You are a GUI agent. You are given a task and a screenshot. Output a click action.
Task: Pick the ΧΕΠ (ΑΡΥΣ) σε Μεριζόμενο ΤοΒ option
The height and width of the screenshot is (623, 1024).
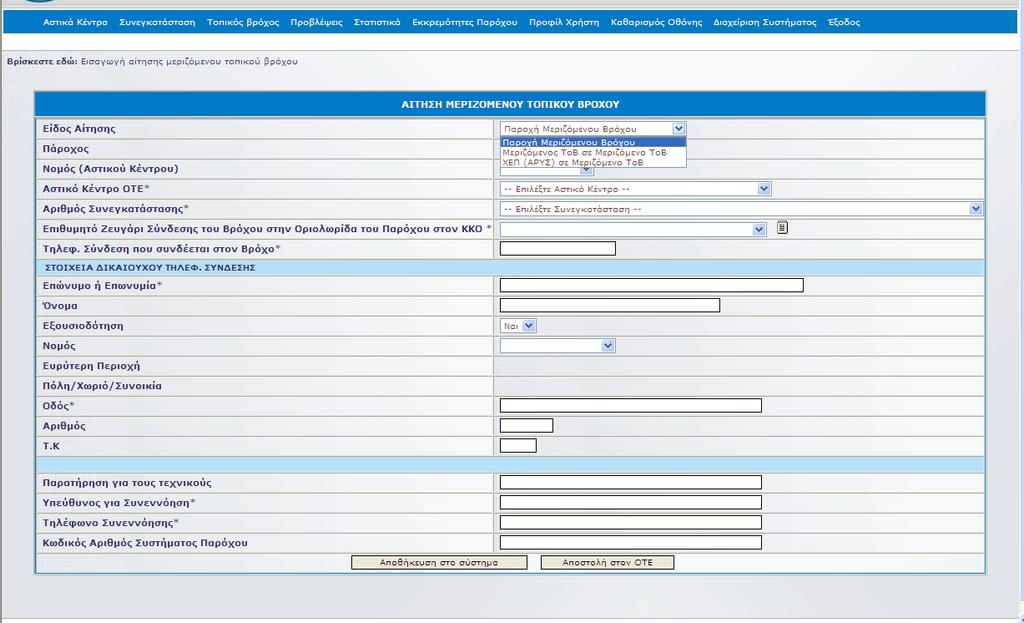tap(593, 163)
